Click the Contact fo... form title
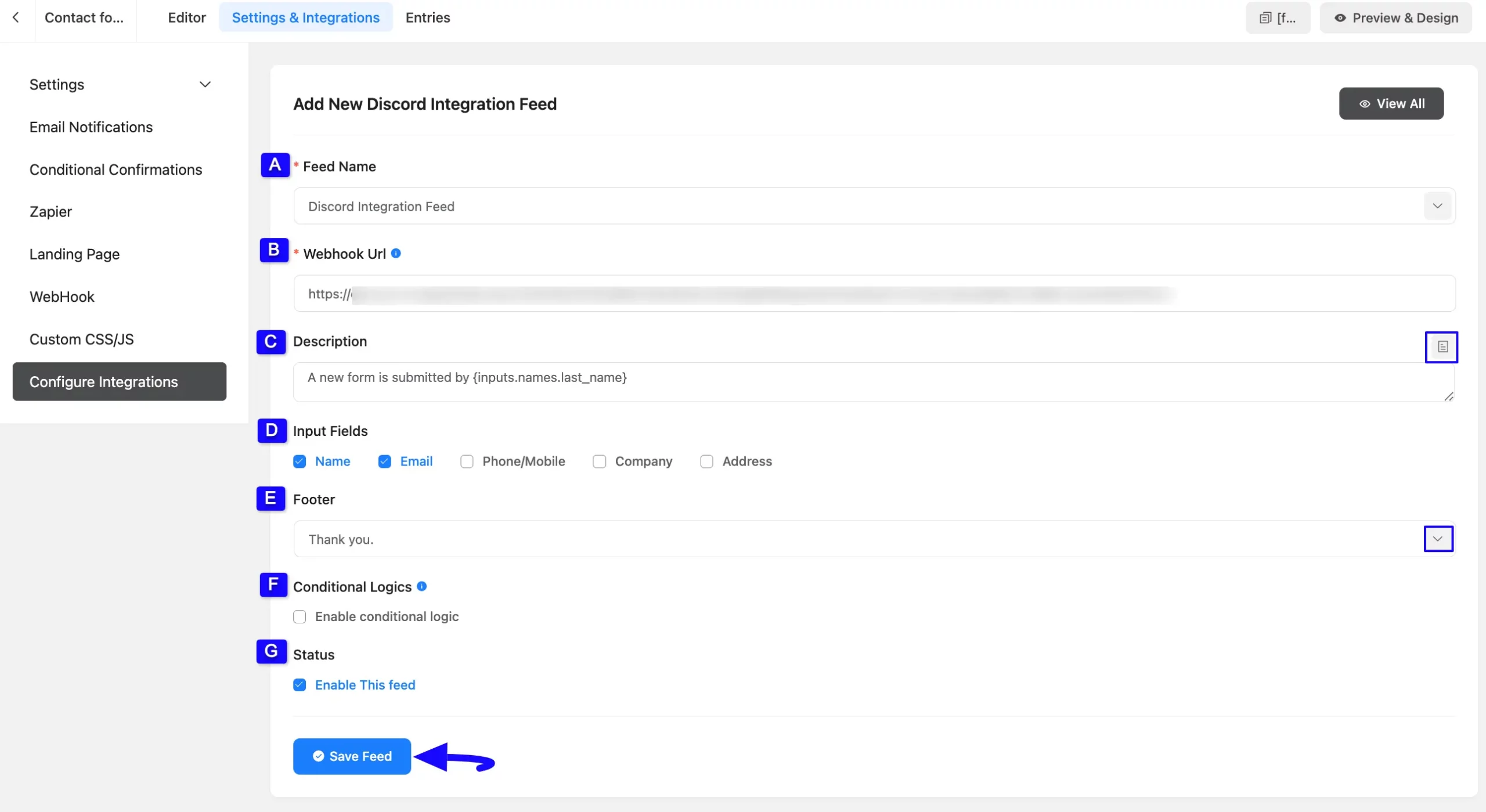 click(x=84, y=17)
